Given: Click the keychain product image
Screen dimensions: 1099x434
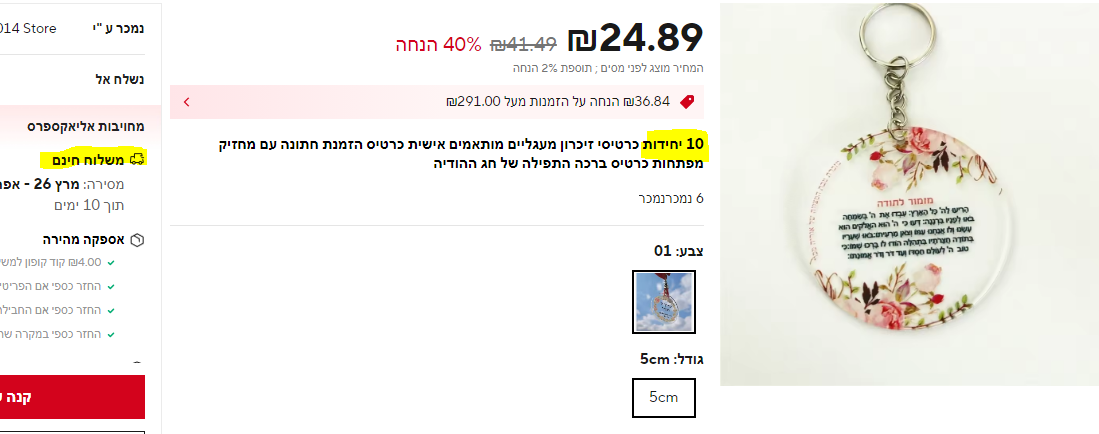Looking at the screenshot, I should point(909,194).
